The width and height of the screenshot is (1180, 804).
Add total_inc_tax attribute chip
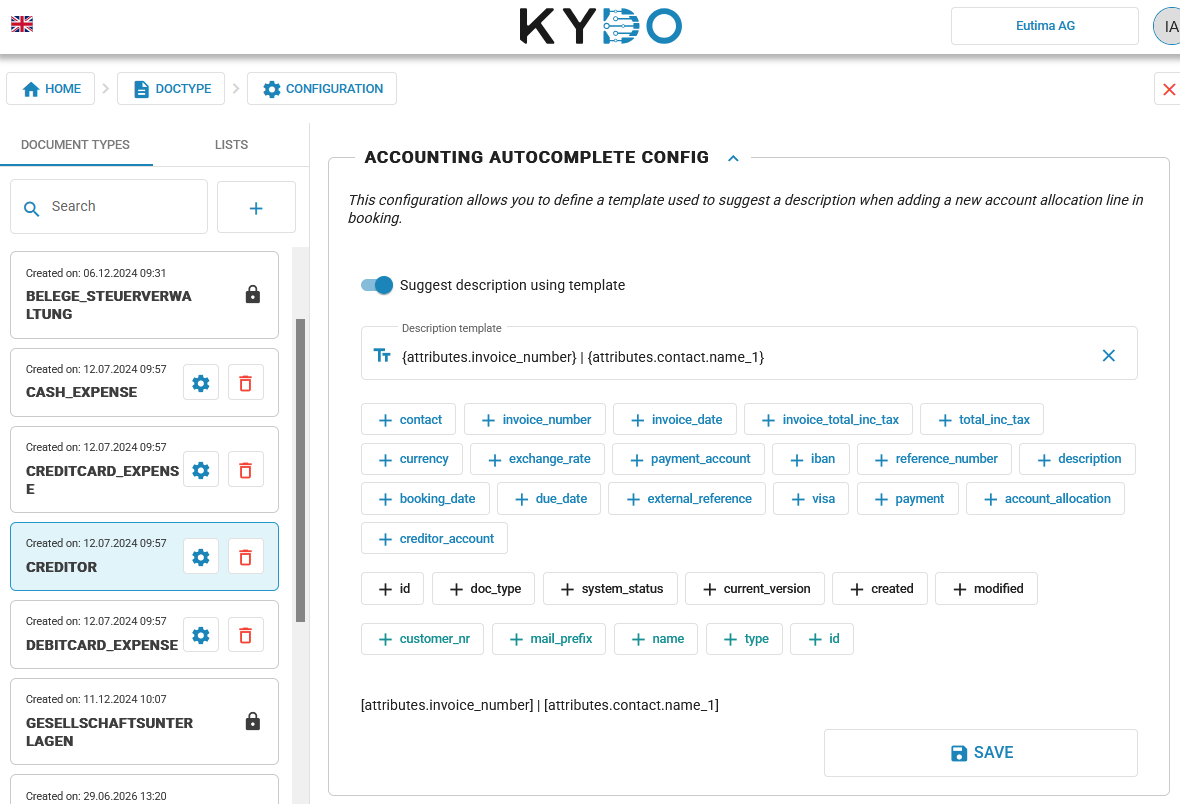(x=982, y=419)
